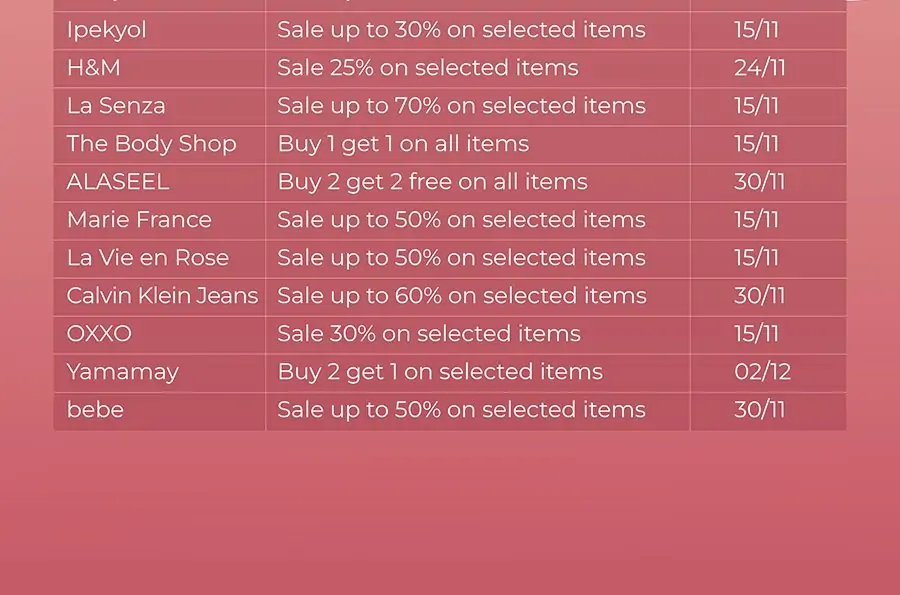Click the OXXO brand name

(99, 334)
